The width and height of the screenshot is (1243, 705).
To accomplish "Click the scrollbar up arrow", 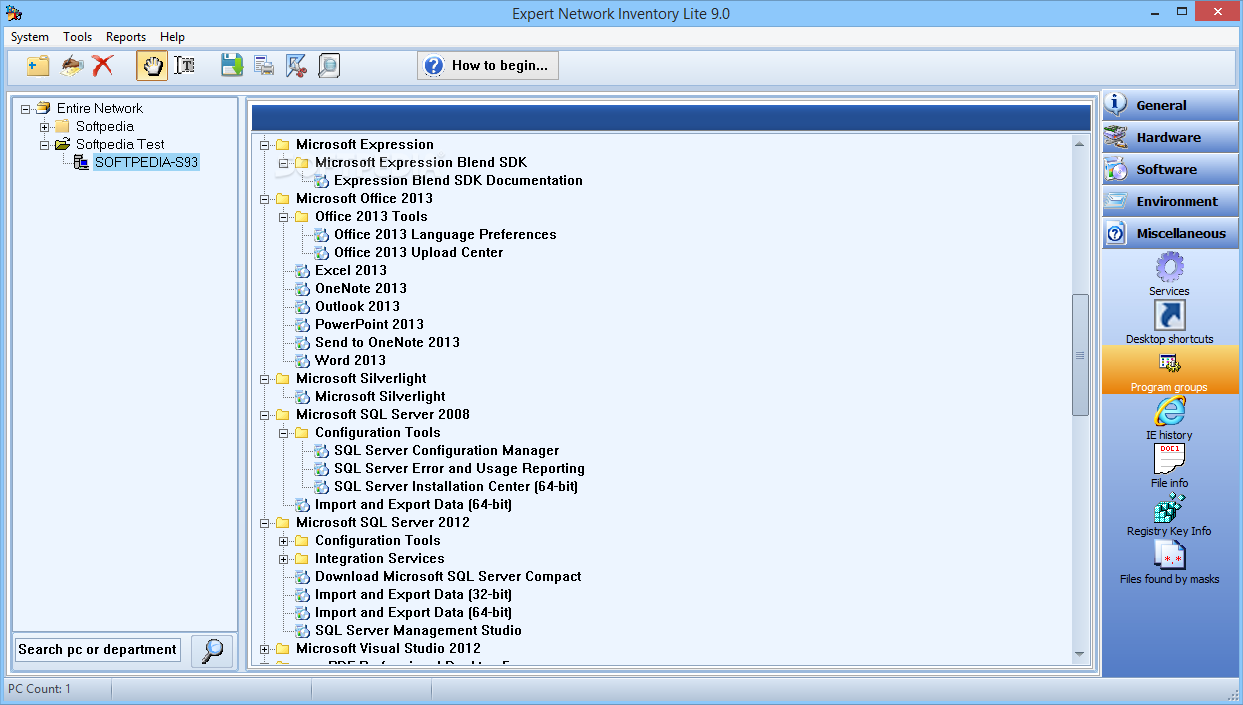I will (x=1080, y=144).
